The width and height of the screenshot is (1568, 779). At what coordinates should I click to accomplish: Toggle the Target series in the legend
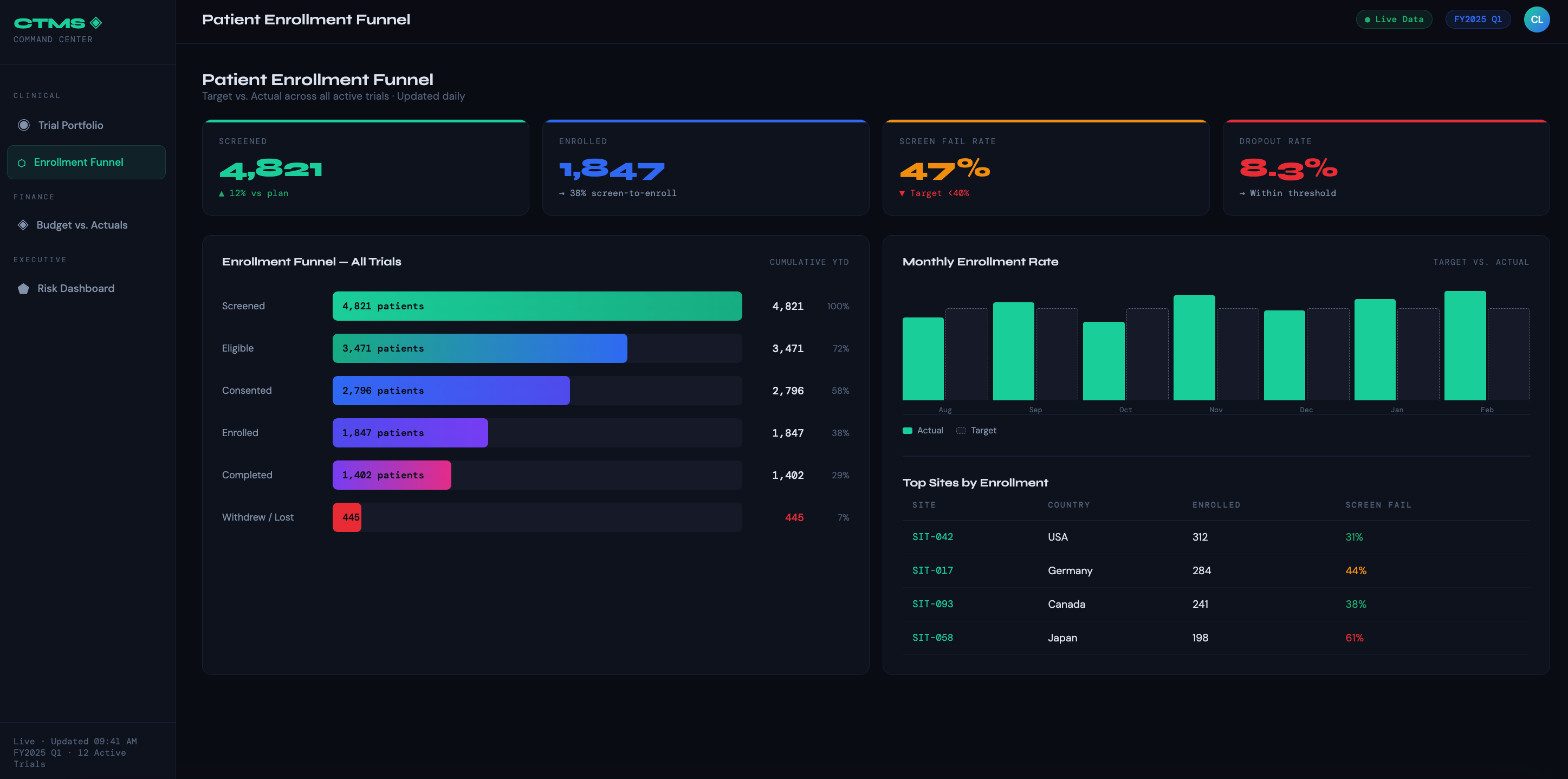tap(976, 430)
